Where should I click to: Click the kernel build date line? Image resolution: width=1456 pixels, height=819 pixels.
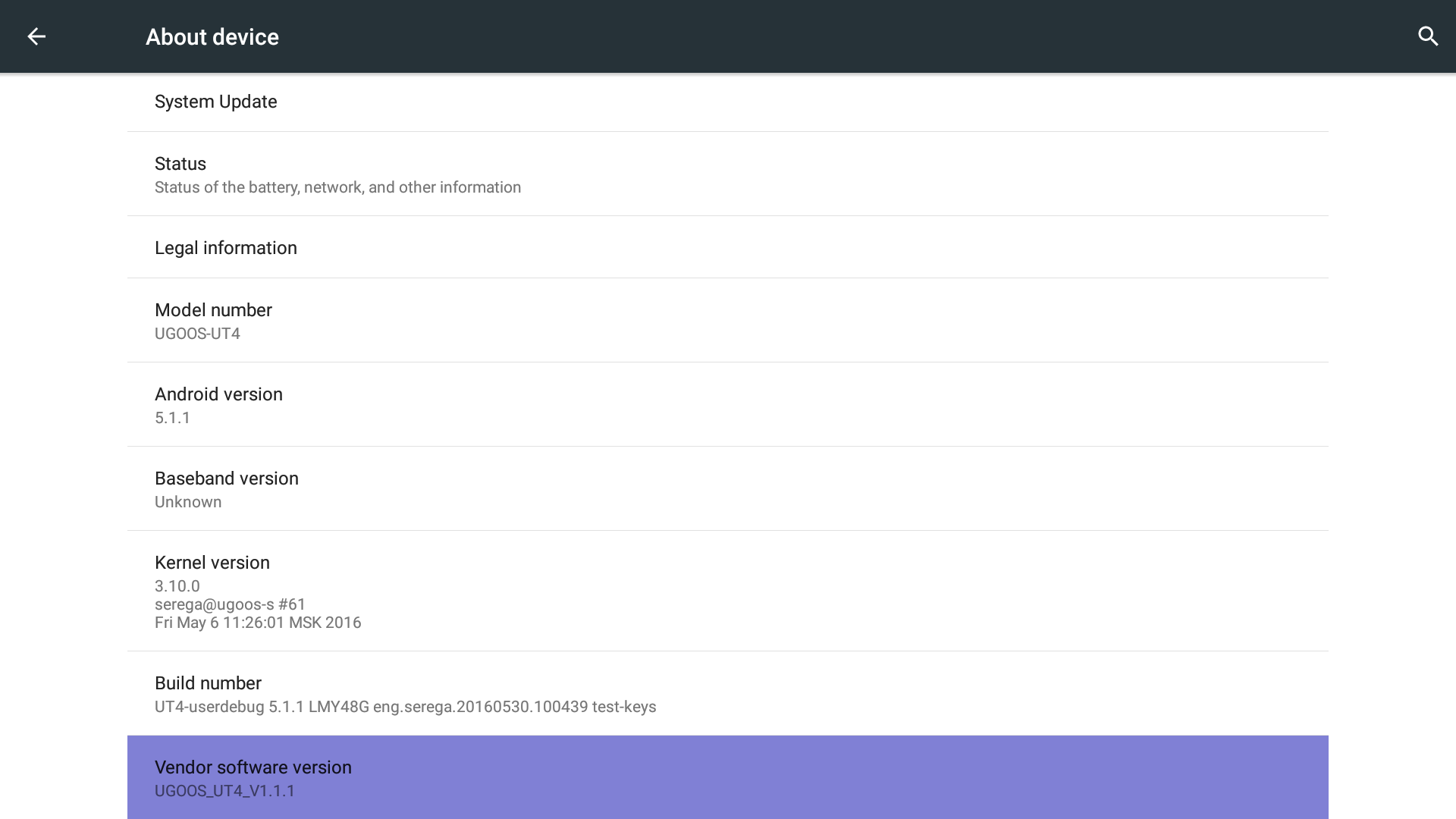[x=258, y=623]
